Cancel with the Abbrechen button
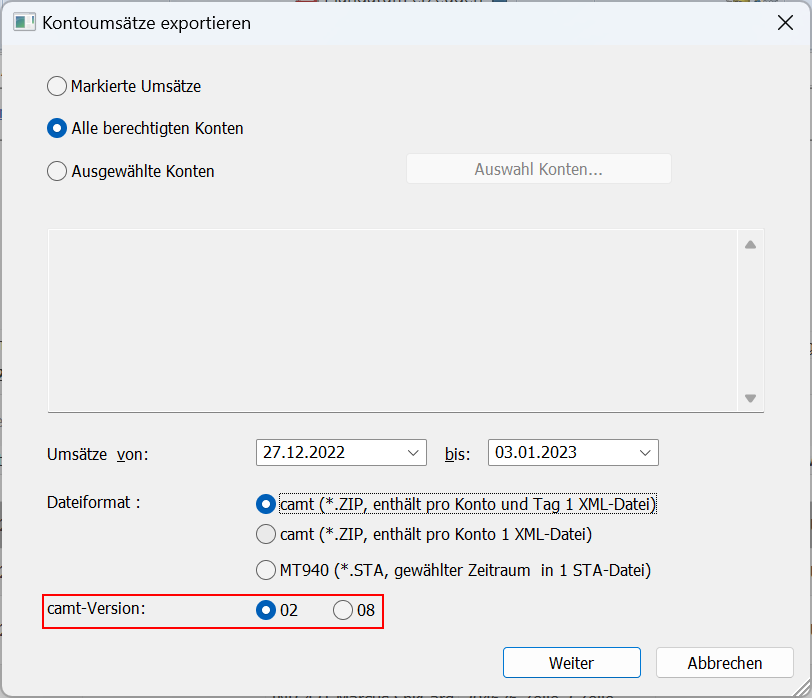Image resolution: width=812 pixels, height=698 pixels. click(724, 662)
